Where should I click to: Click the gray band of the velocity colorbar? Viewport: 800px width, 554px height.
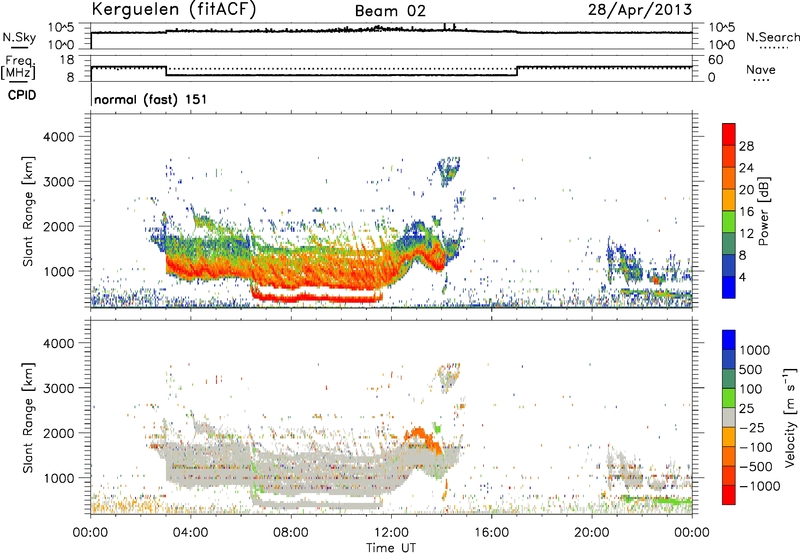729,417
